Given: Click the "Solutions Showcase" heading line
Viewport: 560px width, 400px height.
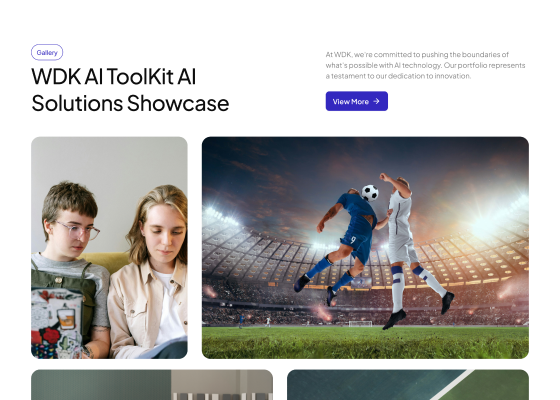Looking at the screenshot, I should (x=130, y=103).
